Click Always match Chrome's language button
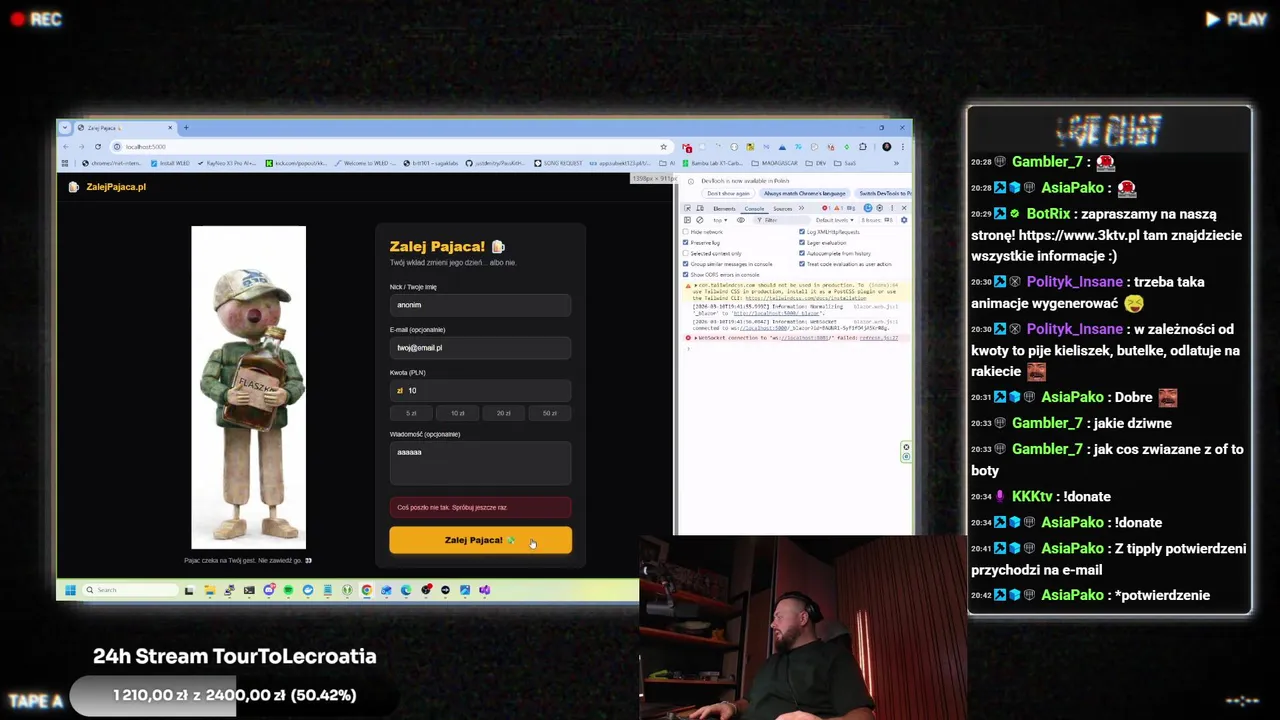Viewport: 1280px width, 720px height. pyautogui.click(x=804, y=193)
